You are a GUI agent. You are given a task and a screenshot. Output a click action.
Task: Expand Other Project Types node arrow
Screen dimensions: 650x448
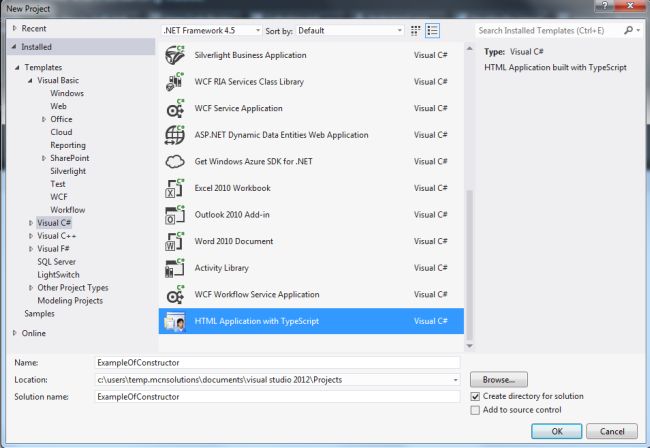pos(30,288)
